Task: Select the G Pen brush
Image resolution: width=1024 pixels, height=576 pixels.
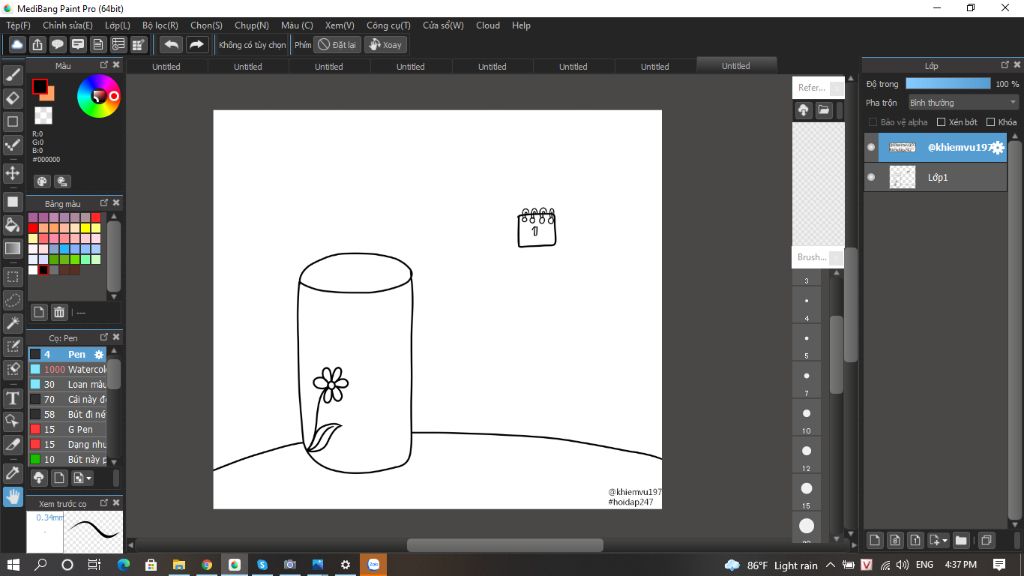Action: coord(68,430)
